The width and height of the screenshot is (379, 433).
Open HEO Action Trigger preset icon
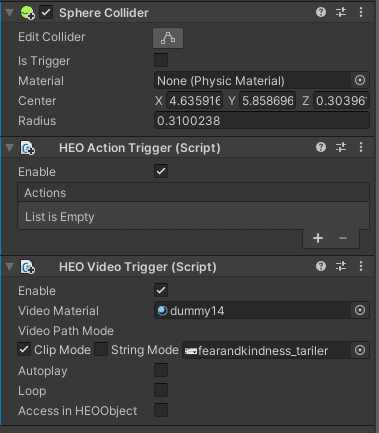[x=341, y=147]
